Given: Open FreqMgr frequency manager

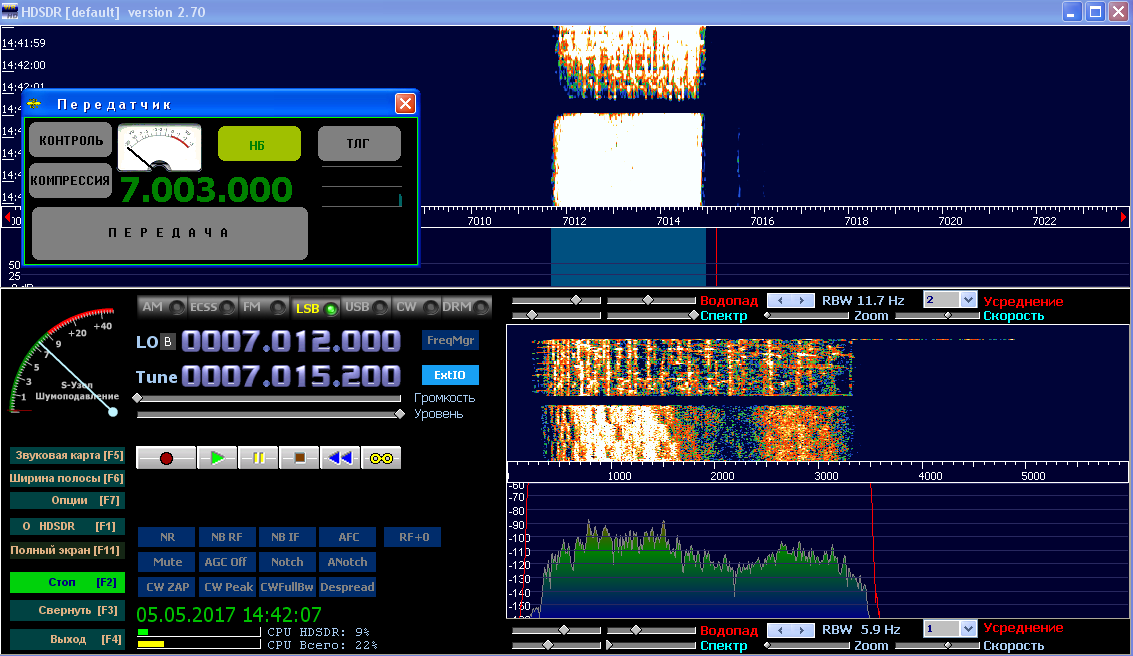Looking at the screenshot, I should [450, 340].
